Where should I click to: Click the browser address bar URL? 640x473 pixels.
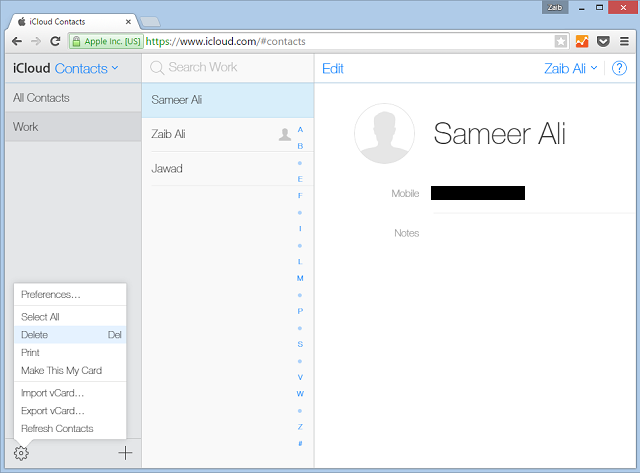226,41
